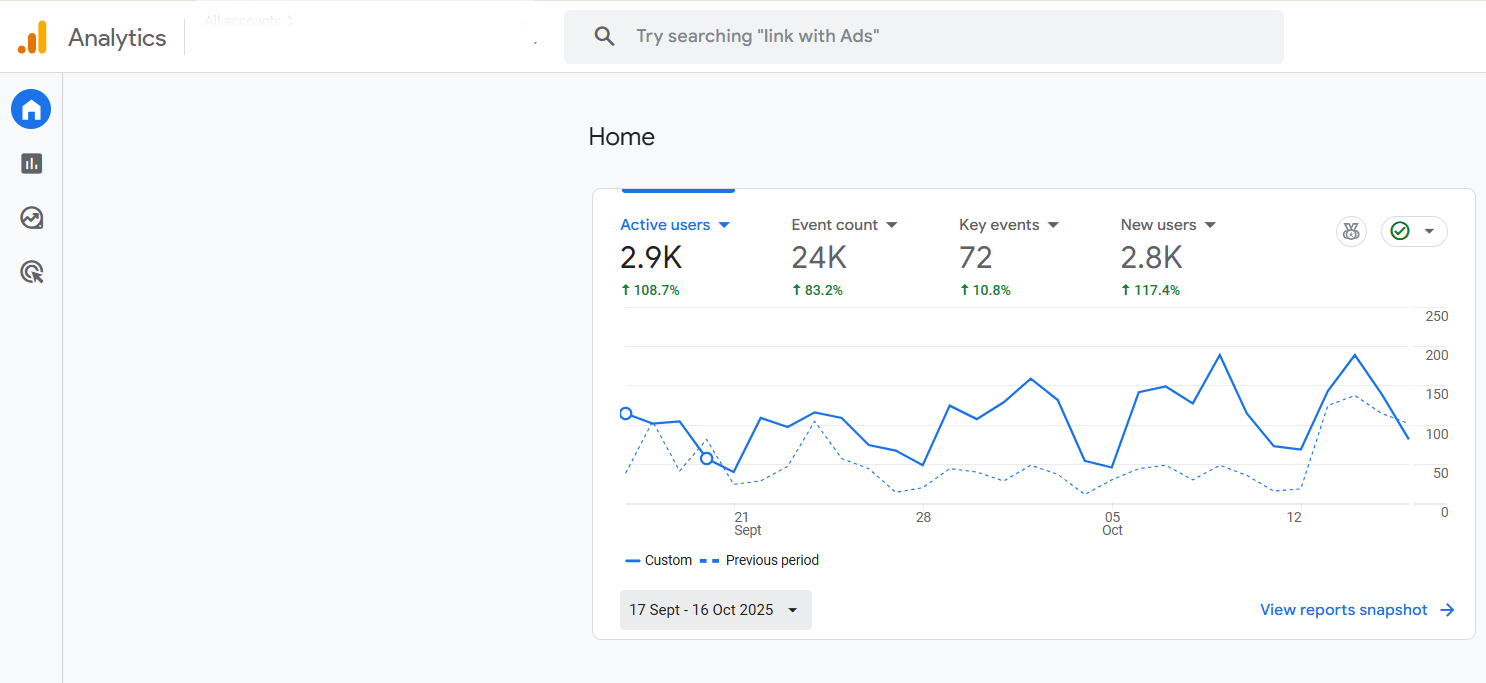Click the Custom legend entry
1486x683 pixels.
point(658,561)
